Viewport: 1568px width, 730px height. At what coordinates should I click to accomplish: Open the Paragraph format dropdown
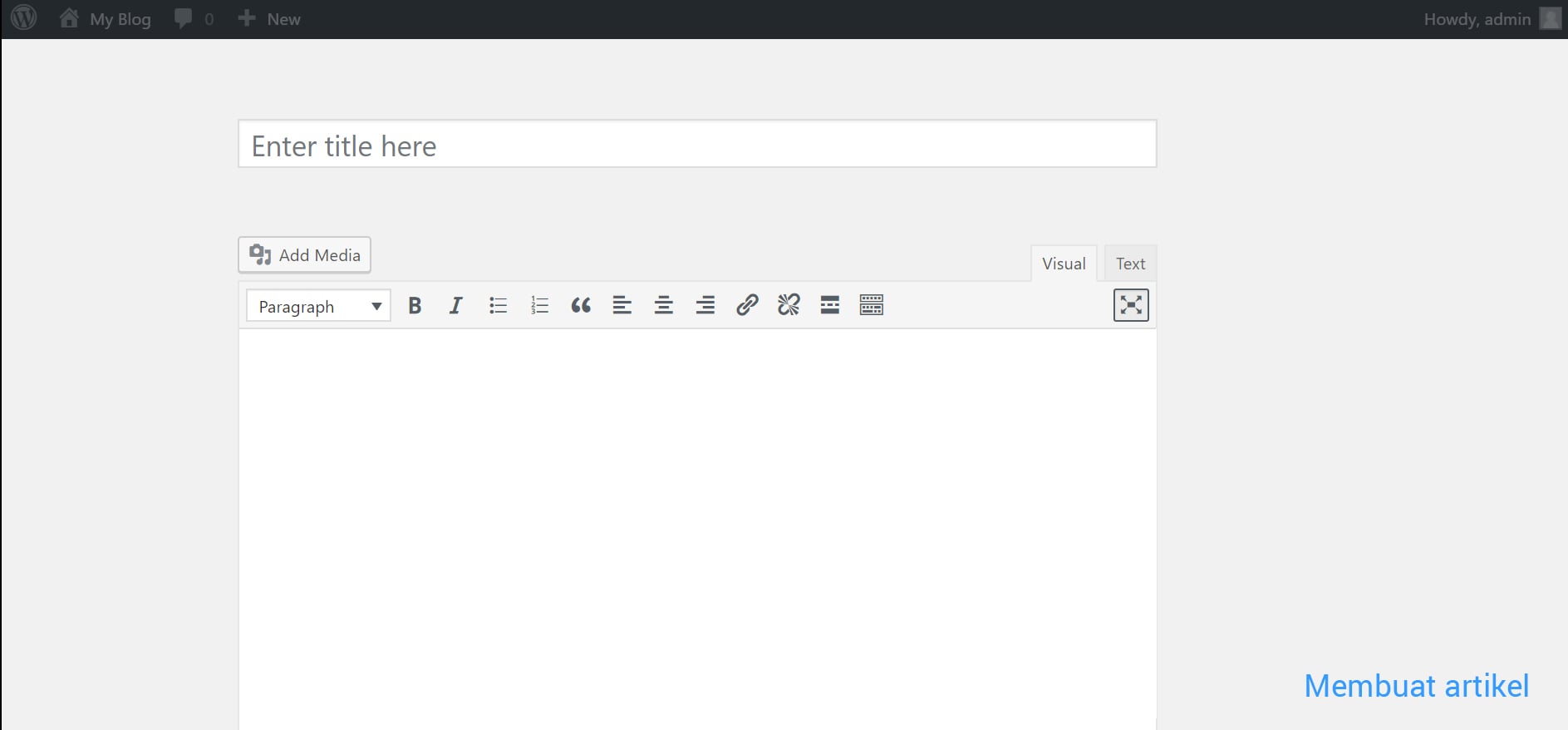318,306
